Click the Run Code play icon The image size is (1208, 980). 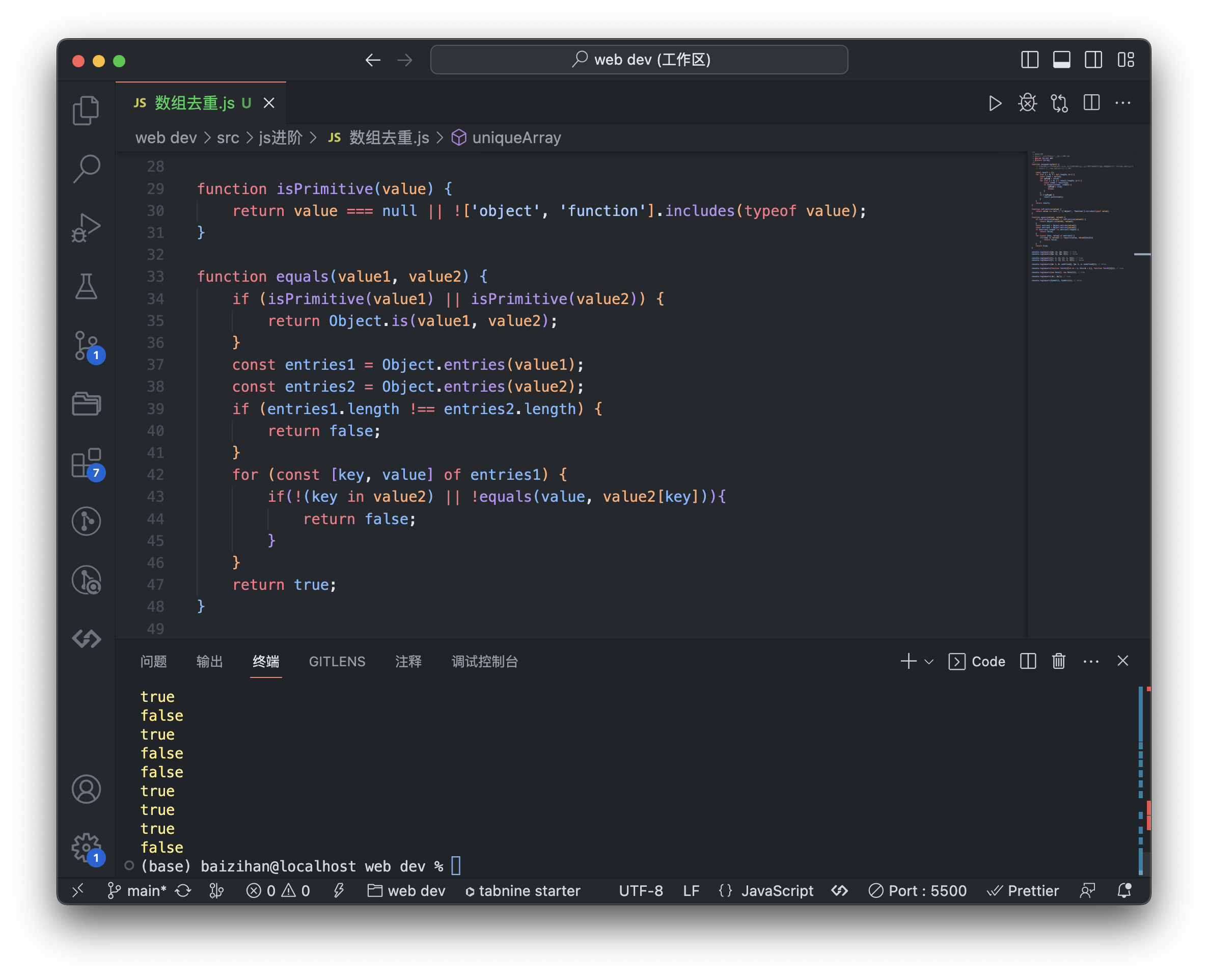tap(995, 103)
